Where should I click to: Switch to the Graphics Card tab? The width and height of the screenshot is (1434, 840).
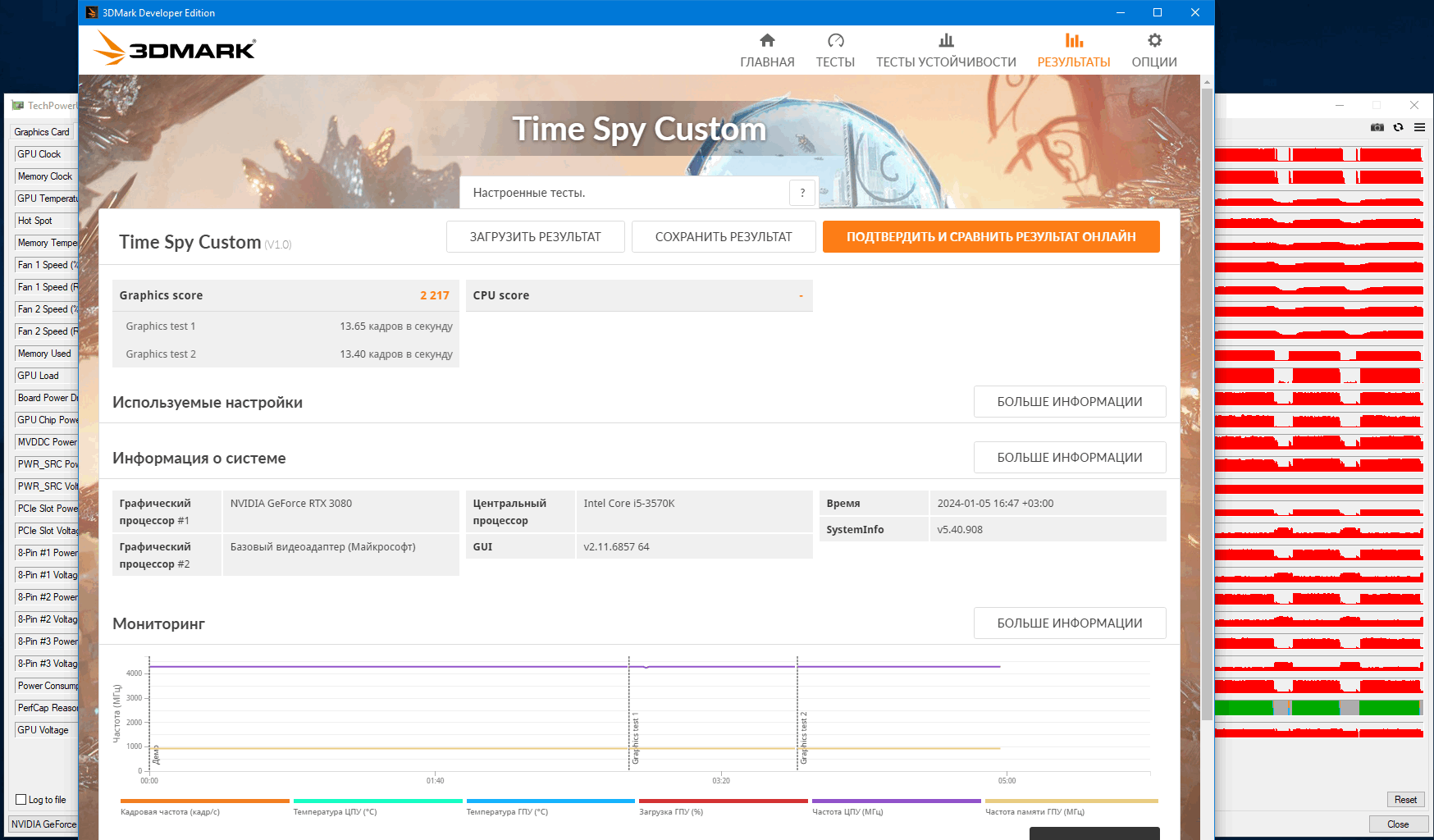pyautogui.click(x=42, y=132)
